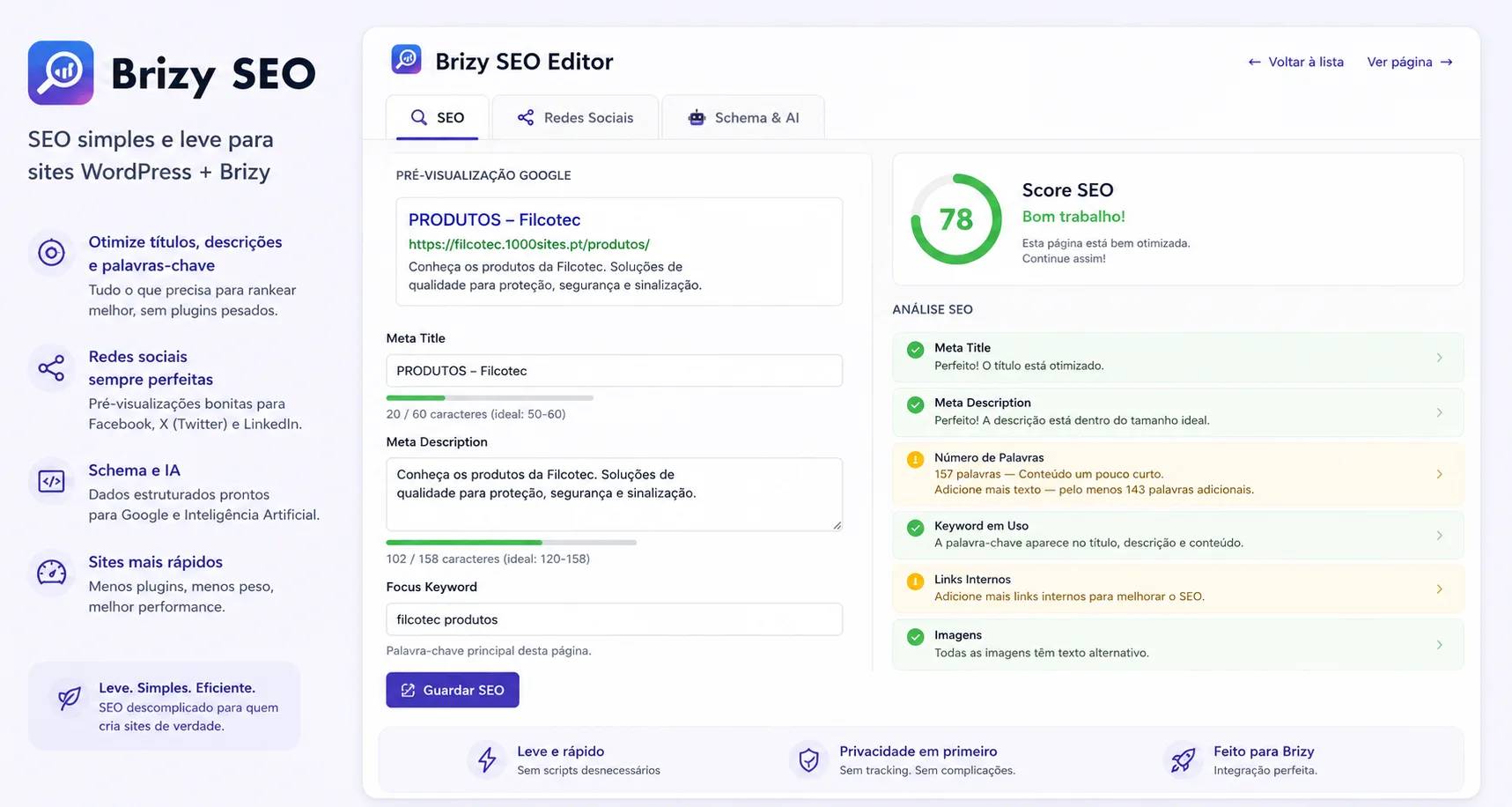
Task: Click 'Sem scripts desnecessários' footer text
Action: 588,770
